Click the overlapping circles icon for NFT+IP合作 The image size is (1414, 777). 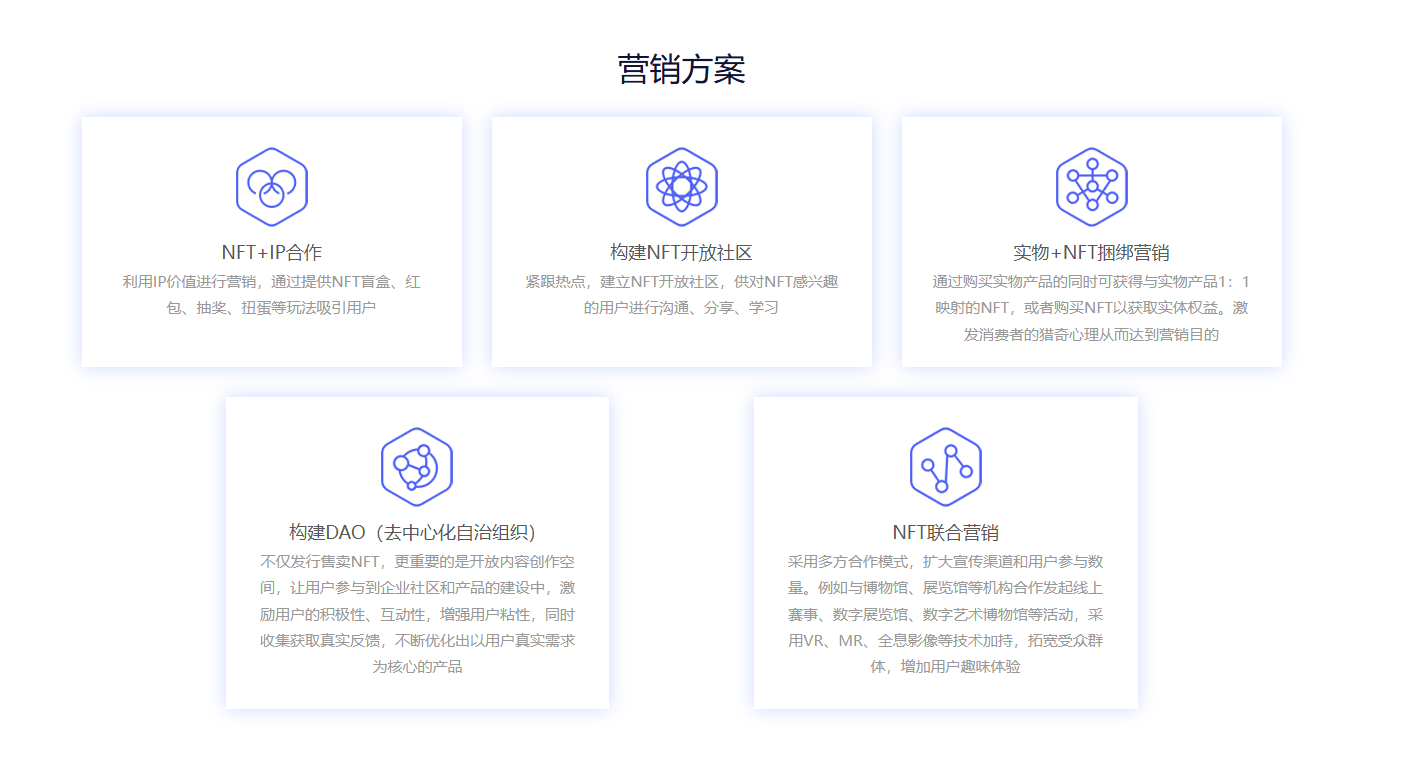(271, 187)
